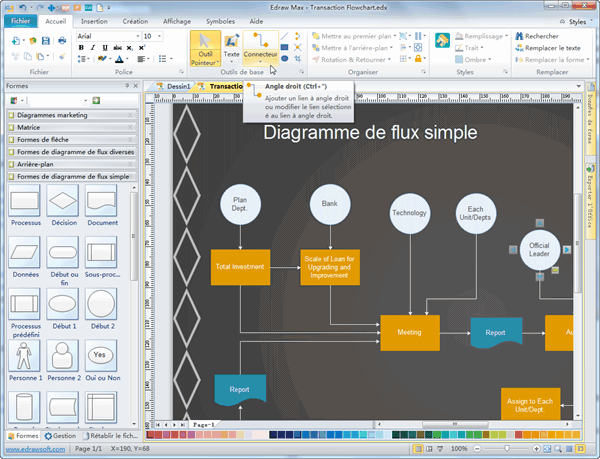Click the font color icon
Image resolution: width=600 pixels, height=459 pixels.
[x=119, y=59]
